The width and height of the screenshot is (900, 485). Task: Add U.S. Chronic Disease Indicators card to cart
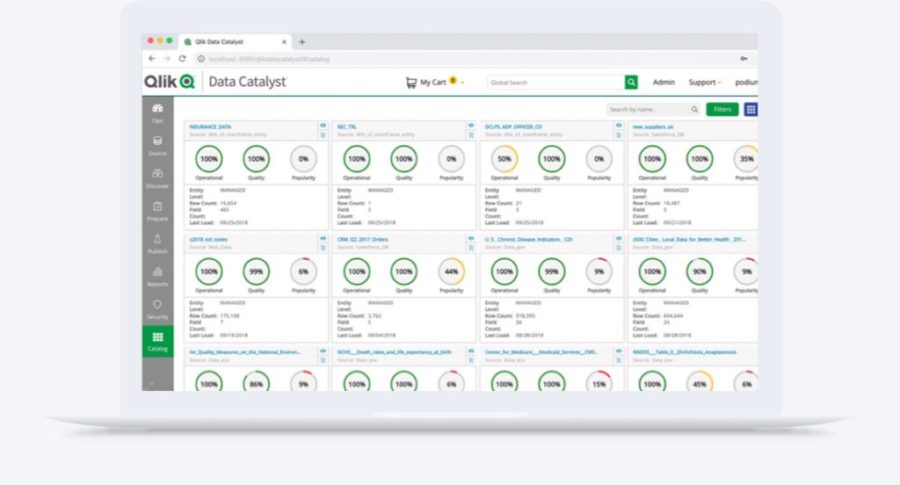[x=618, y=247]
